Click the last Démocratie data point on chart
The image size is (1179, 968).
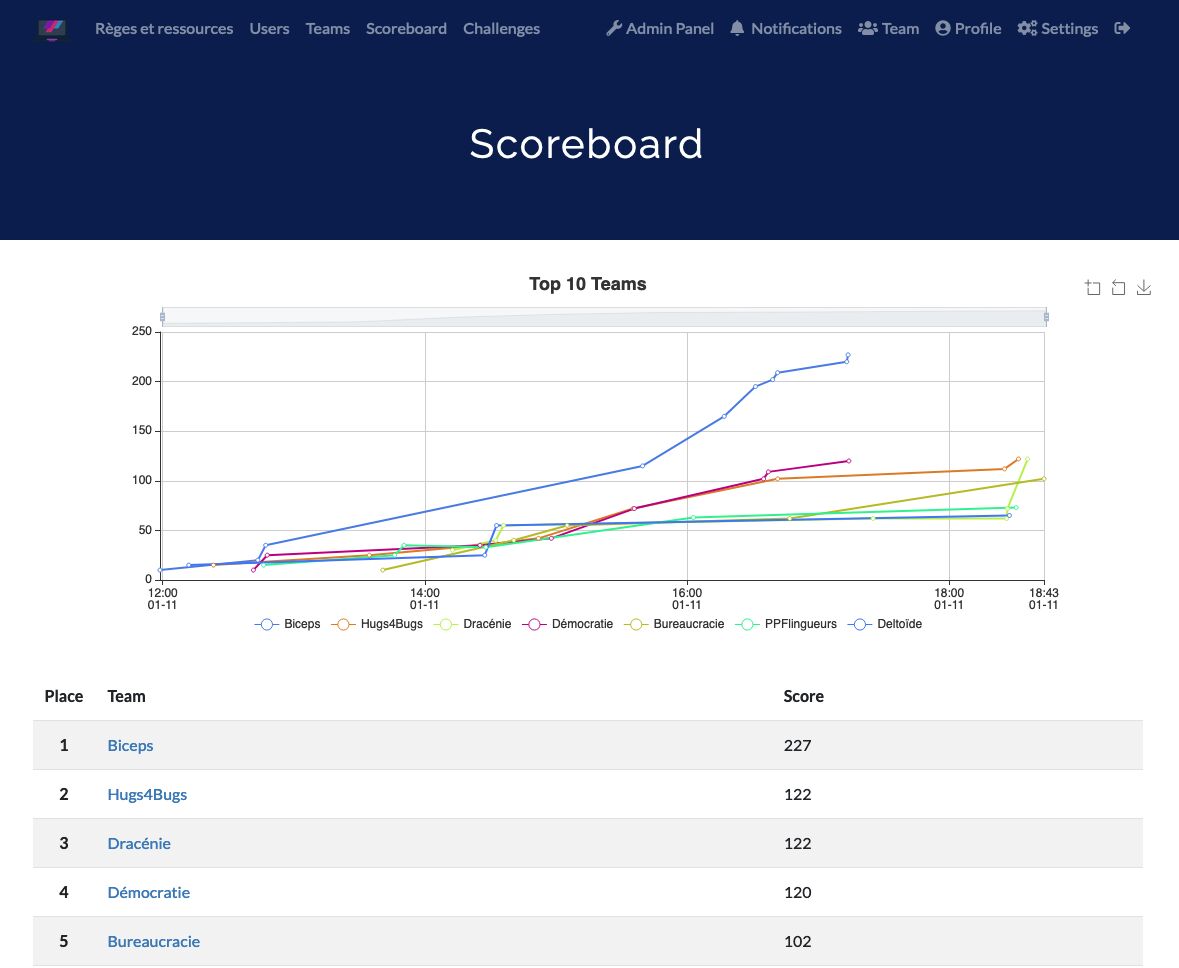pos(849,461)
